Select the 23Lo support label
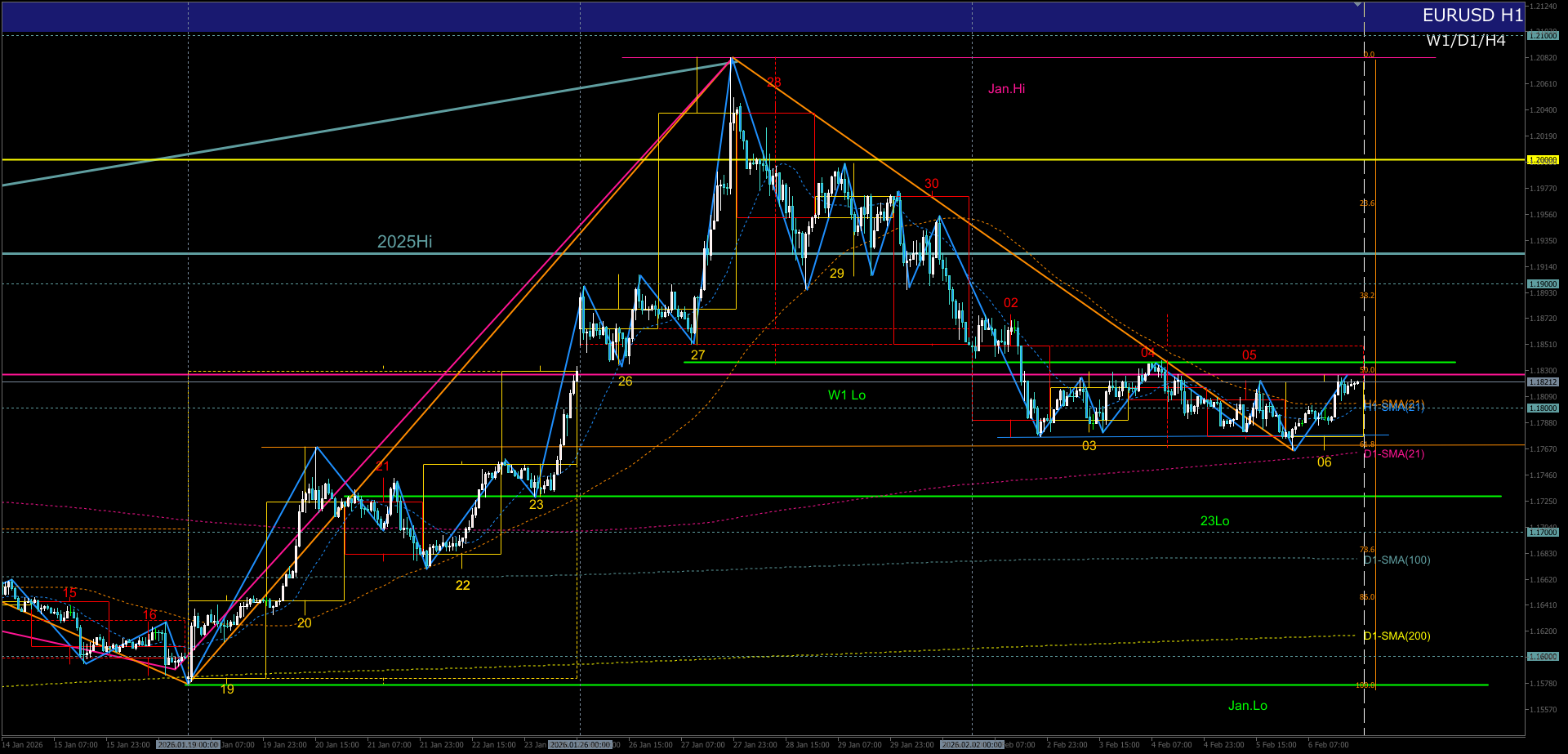 [x=1214, y=521]
